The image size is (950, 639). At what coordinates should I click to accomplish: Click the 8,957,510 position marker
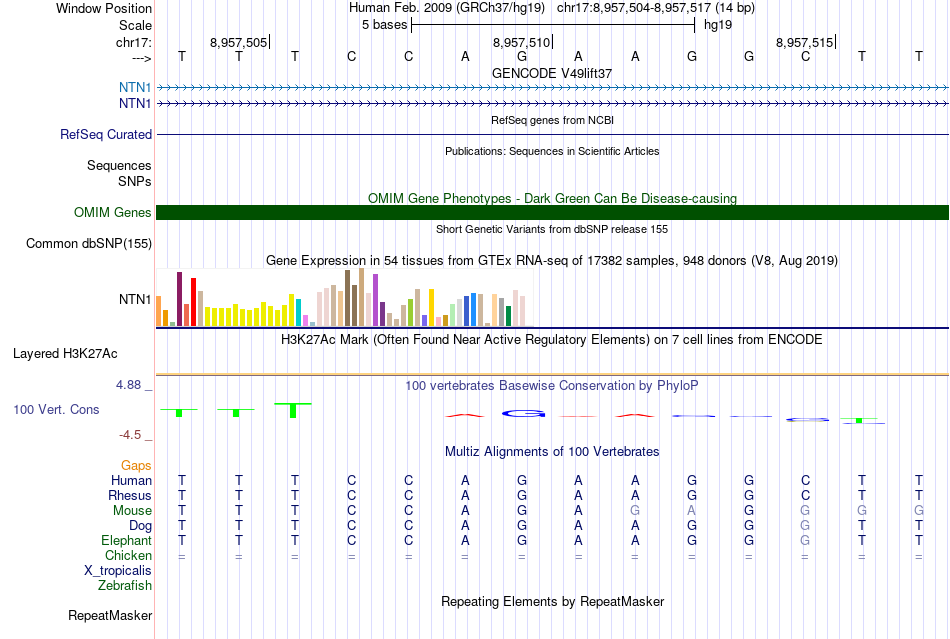click(522, 42)
